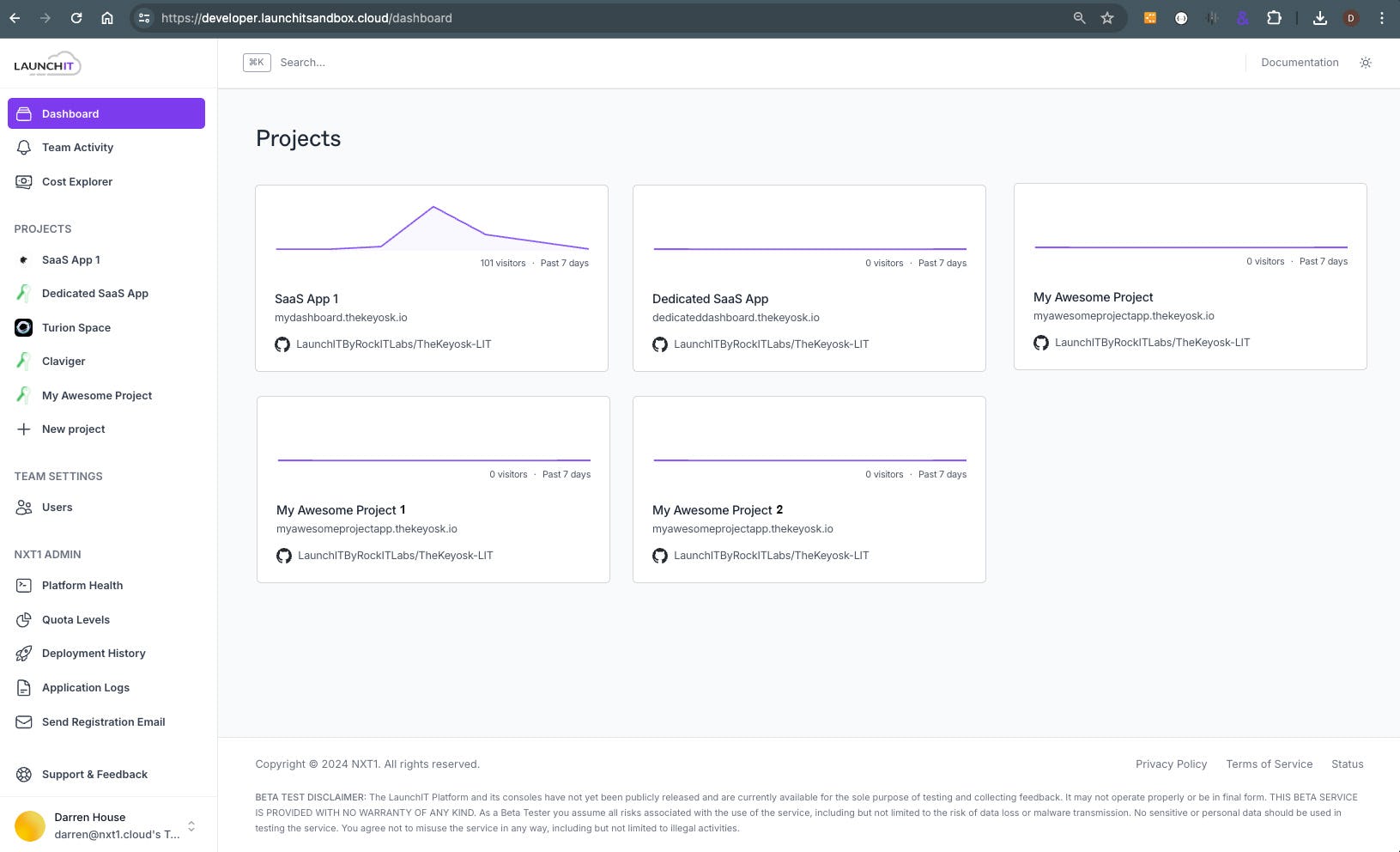Open Quota Levels pie chart icon
Image resolution: width=1400 pixels, height=852 pixels.
click(x=24, y=620)
